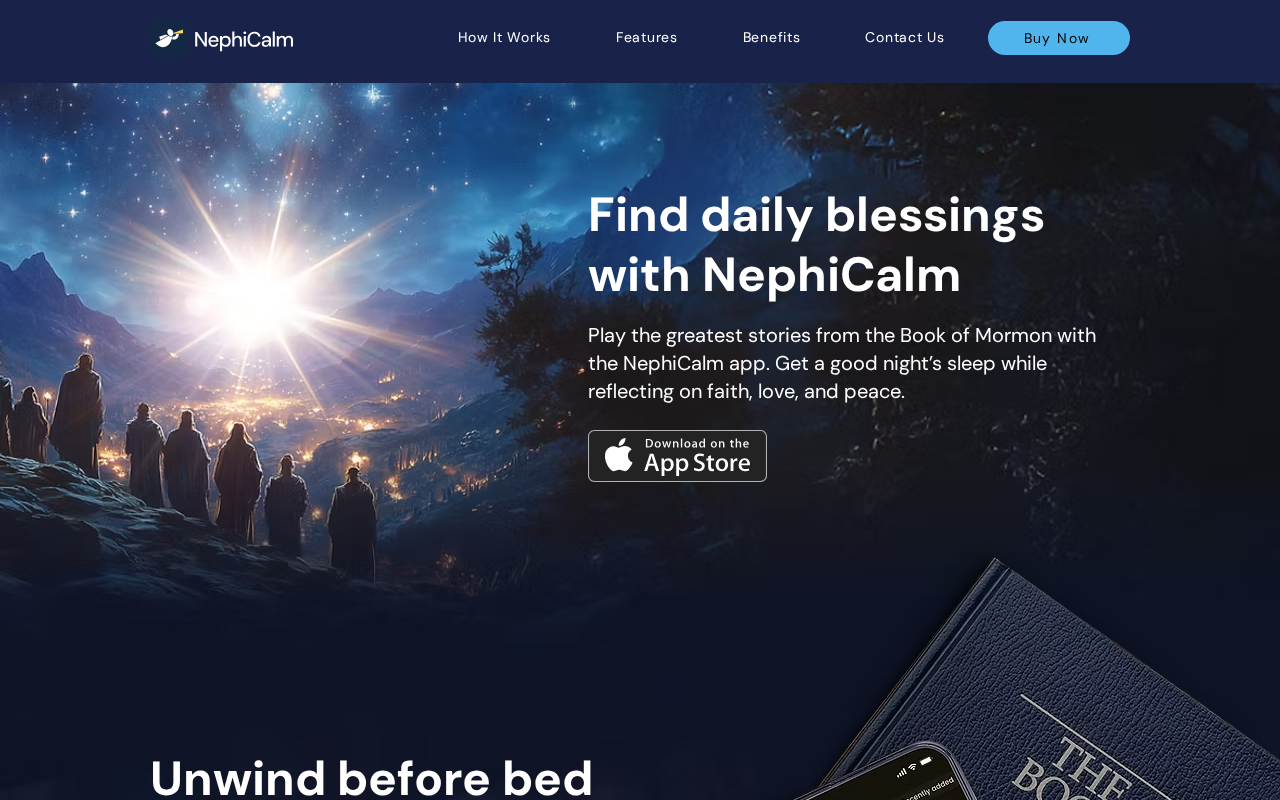
Task: Open the Contact Us page
Action: [x=904, y=38]
